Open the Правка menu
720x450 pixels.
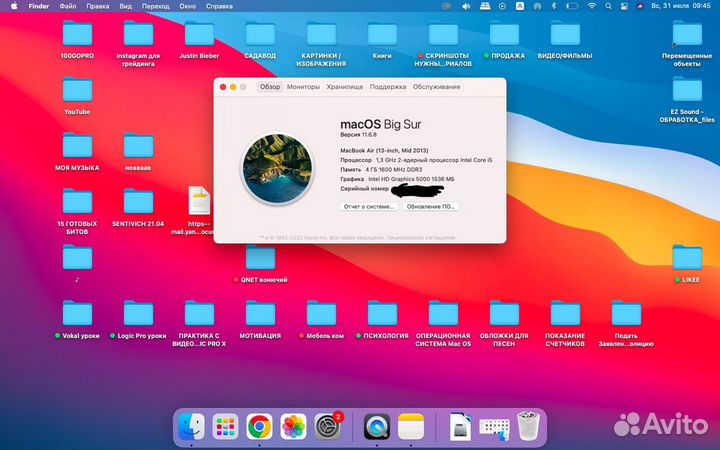tap(98, 6)
